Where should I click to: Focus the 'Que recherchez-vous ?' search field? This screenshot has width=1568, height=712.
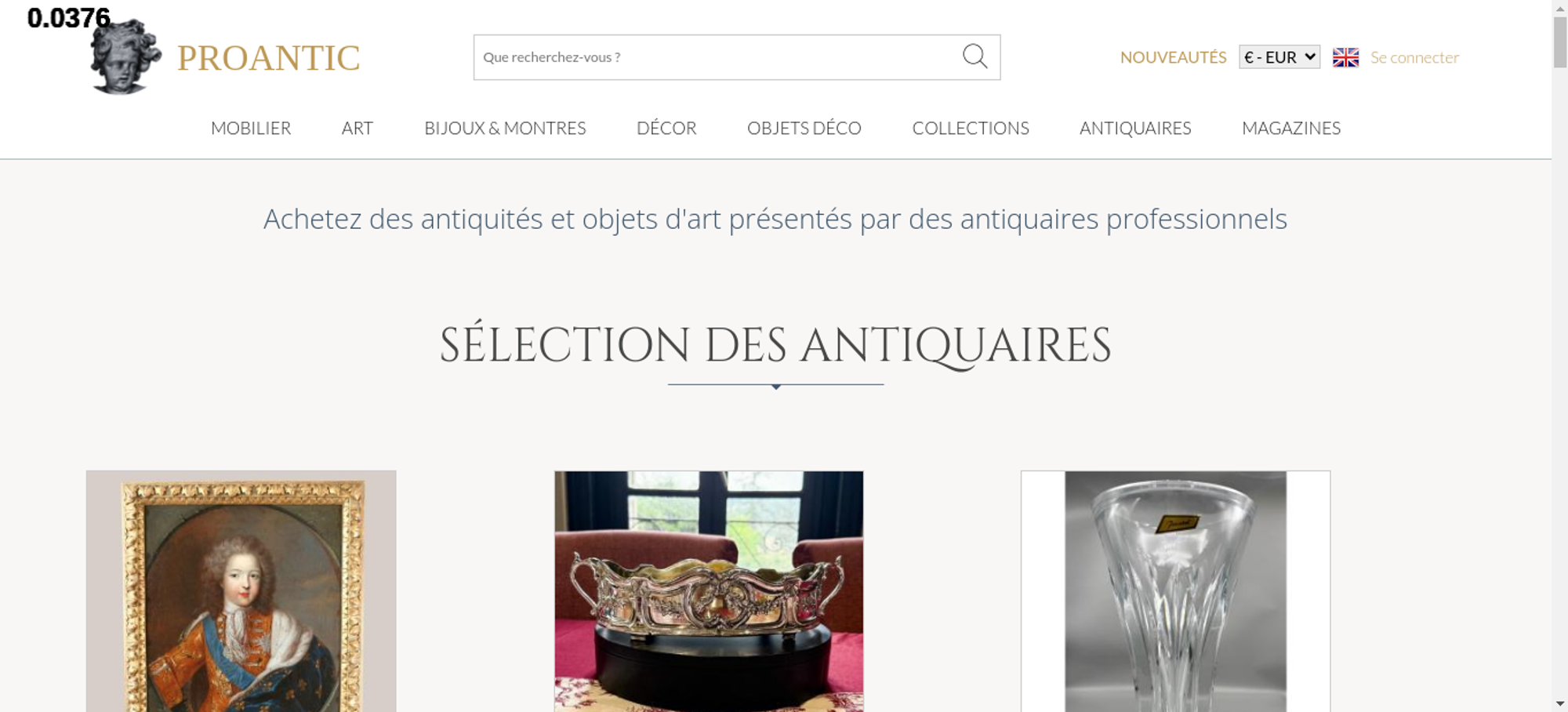point(717,57)
